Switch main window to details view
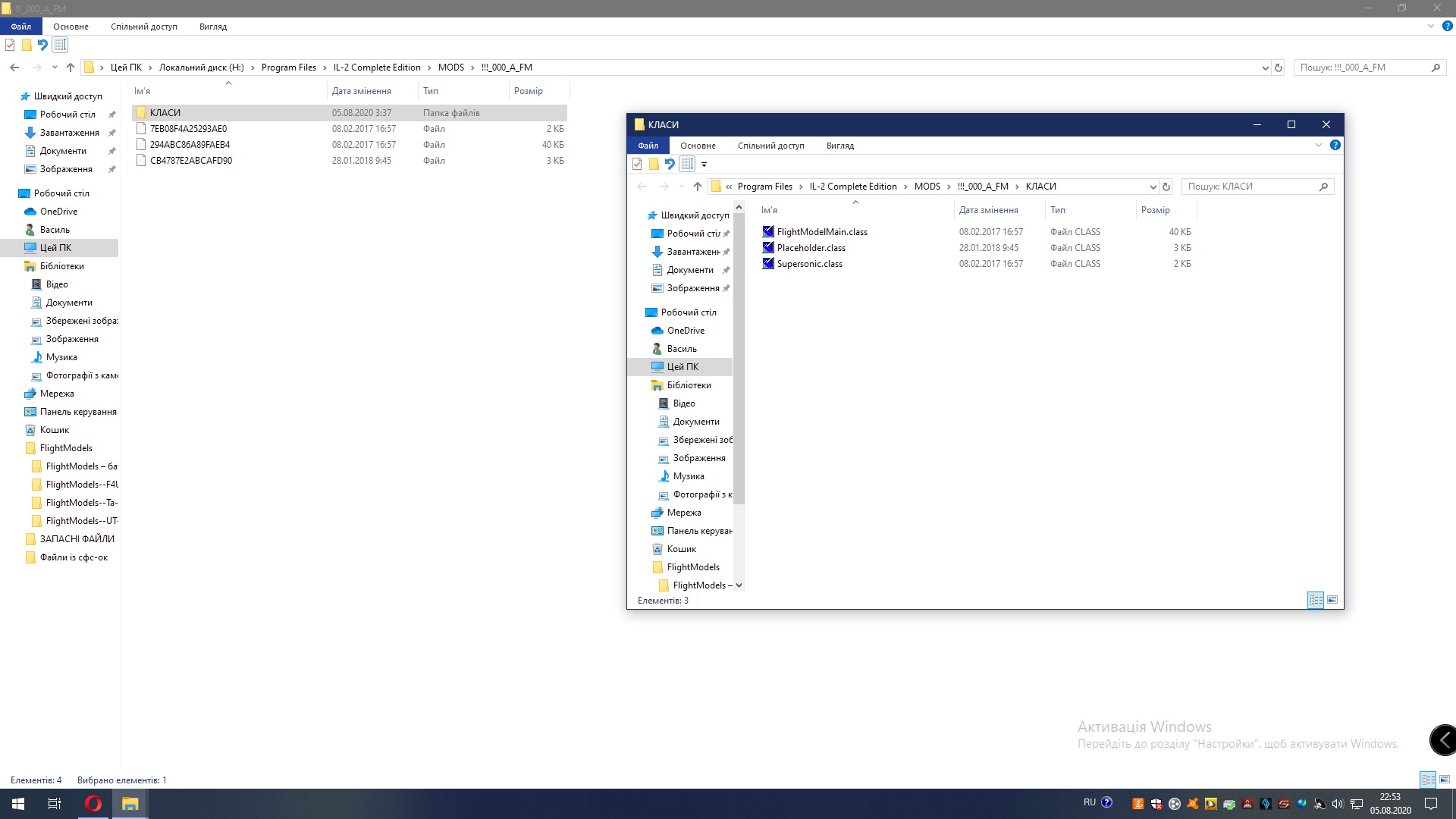The width and height of the screenshot is (1456, 819). 1428,780
